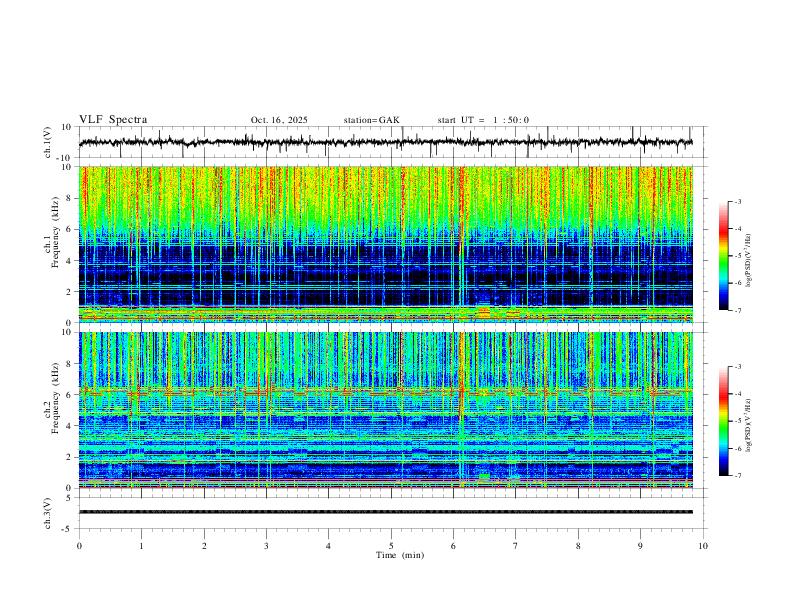The image size is (792, 612).
Task: Click the 'start UT = 1:50:0' text
Action: pos(483,120)
